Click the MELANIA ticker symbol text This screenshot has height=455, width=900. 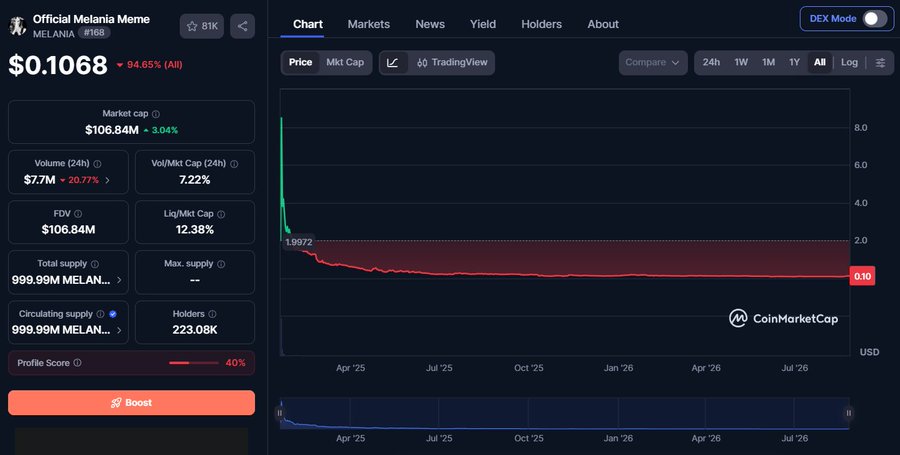pos(53,34)
